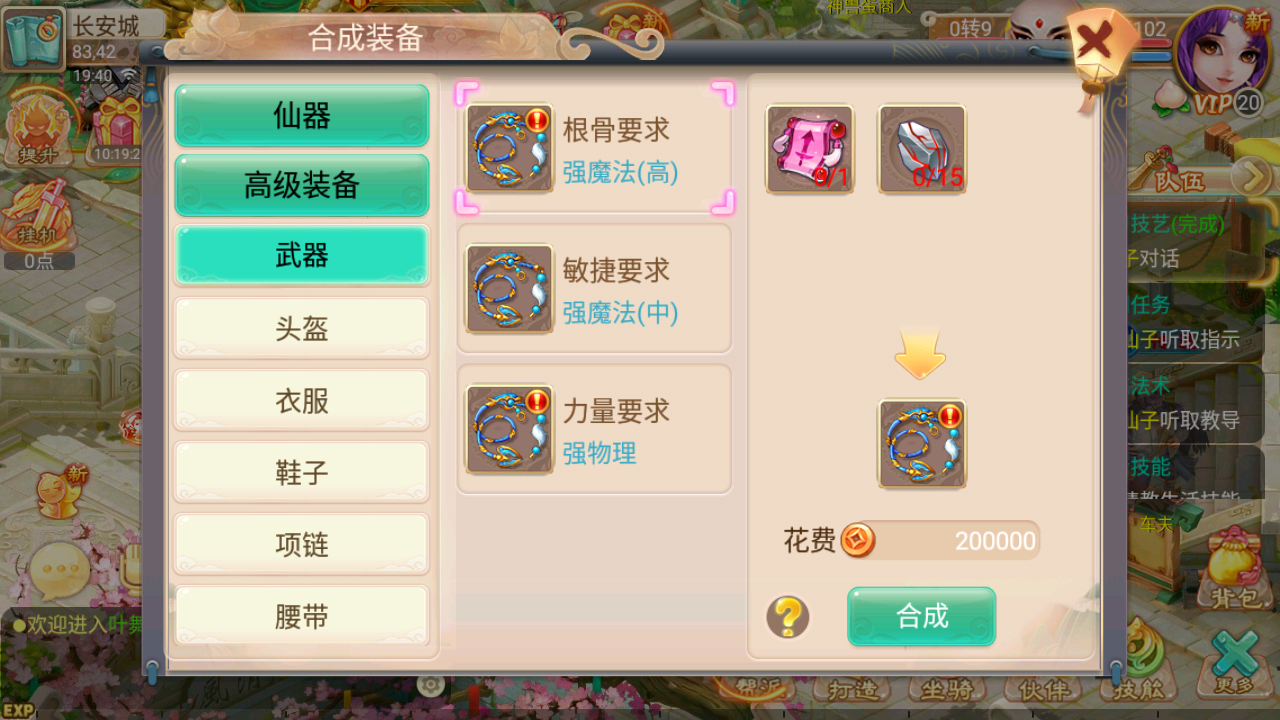Select the 武器 tab
Viewport: 1280px width, 720px height.
point(302,256)
